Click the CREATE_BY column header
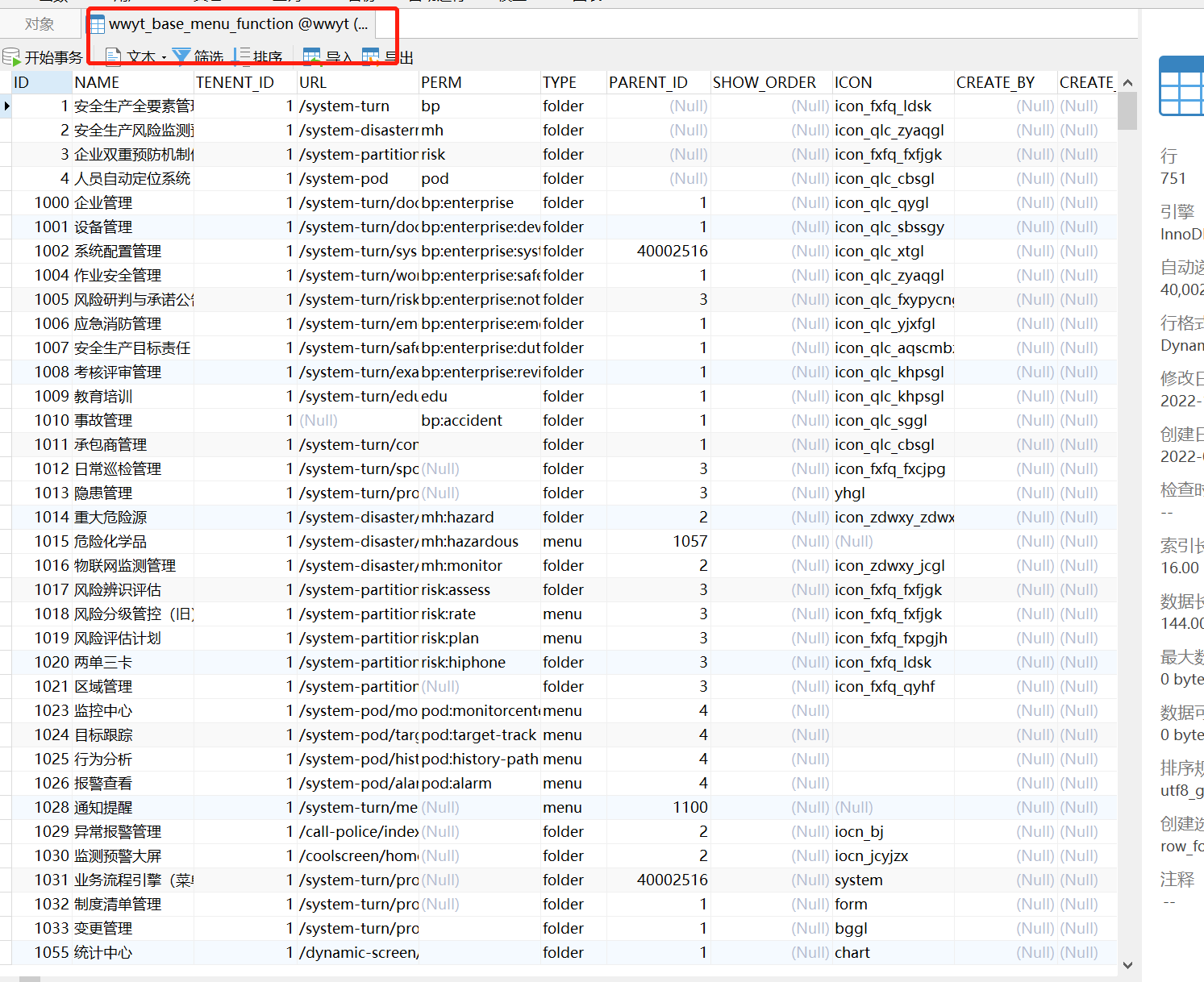Viewport: 1204px width, 982px height. [1006, 82]
